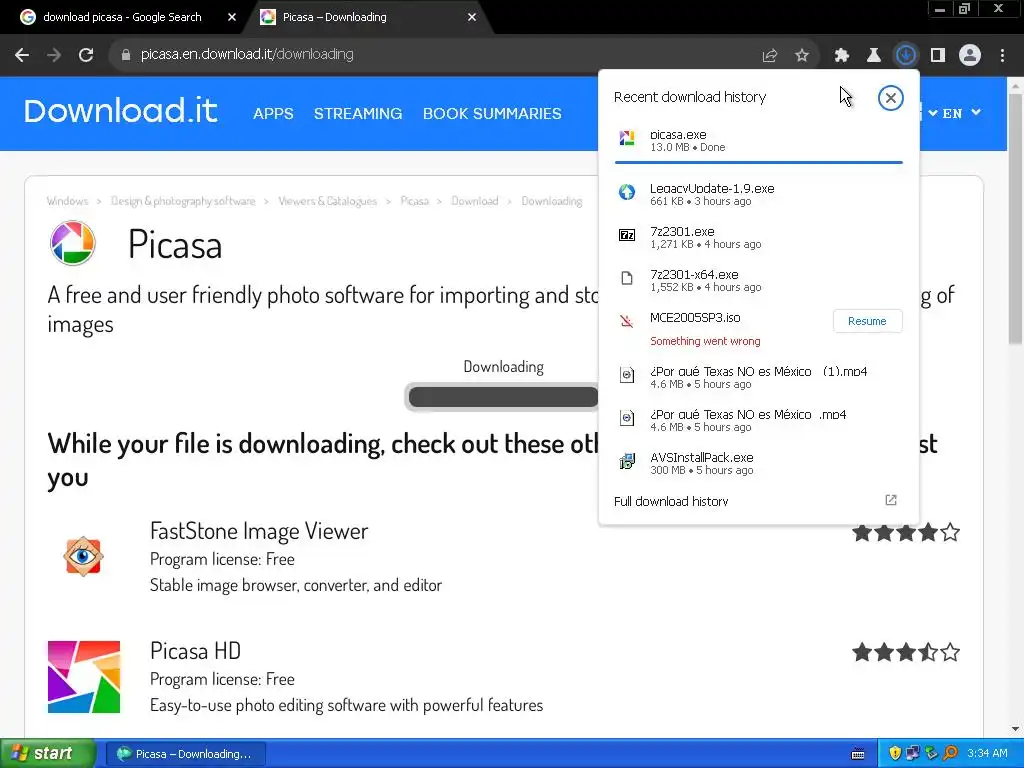Screen dimensions: 1024x768
Task: Open Viewers & Catalogues breadcrumb
Action: (x=328, y=201)
